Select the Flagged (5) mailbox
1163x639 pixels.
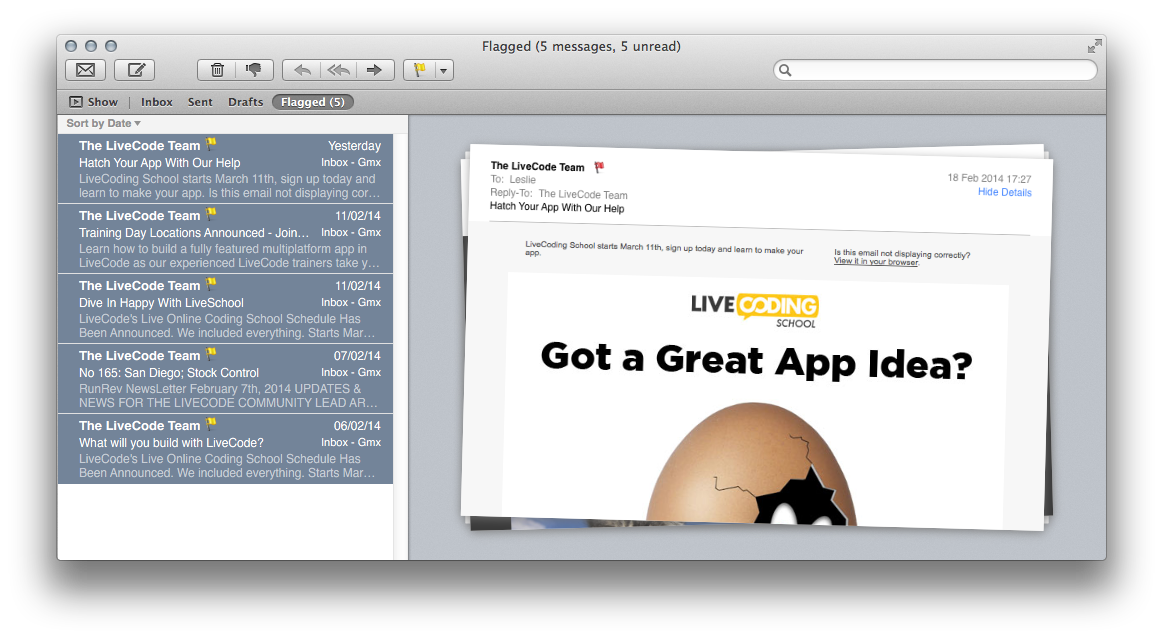pos(312,102)
